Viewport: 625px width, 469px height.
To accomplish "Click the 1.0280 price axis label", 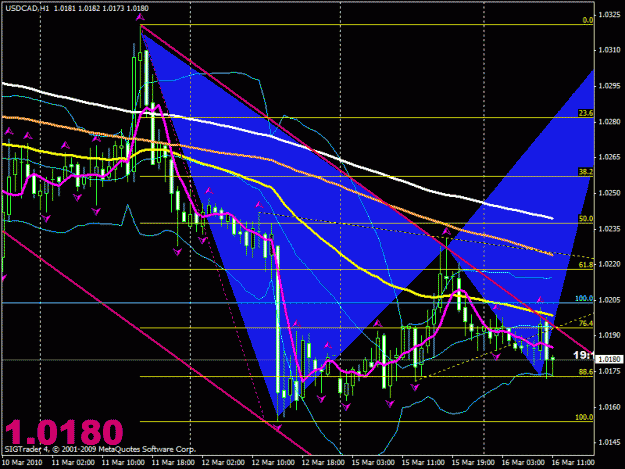I will [x=610, y=121].
